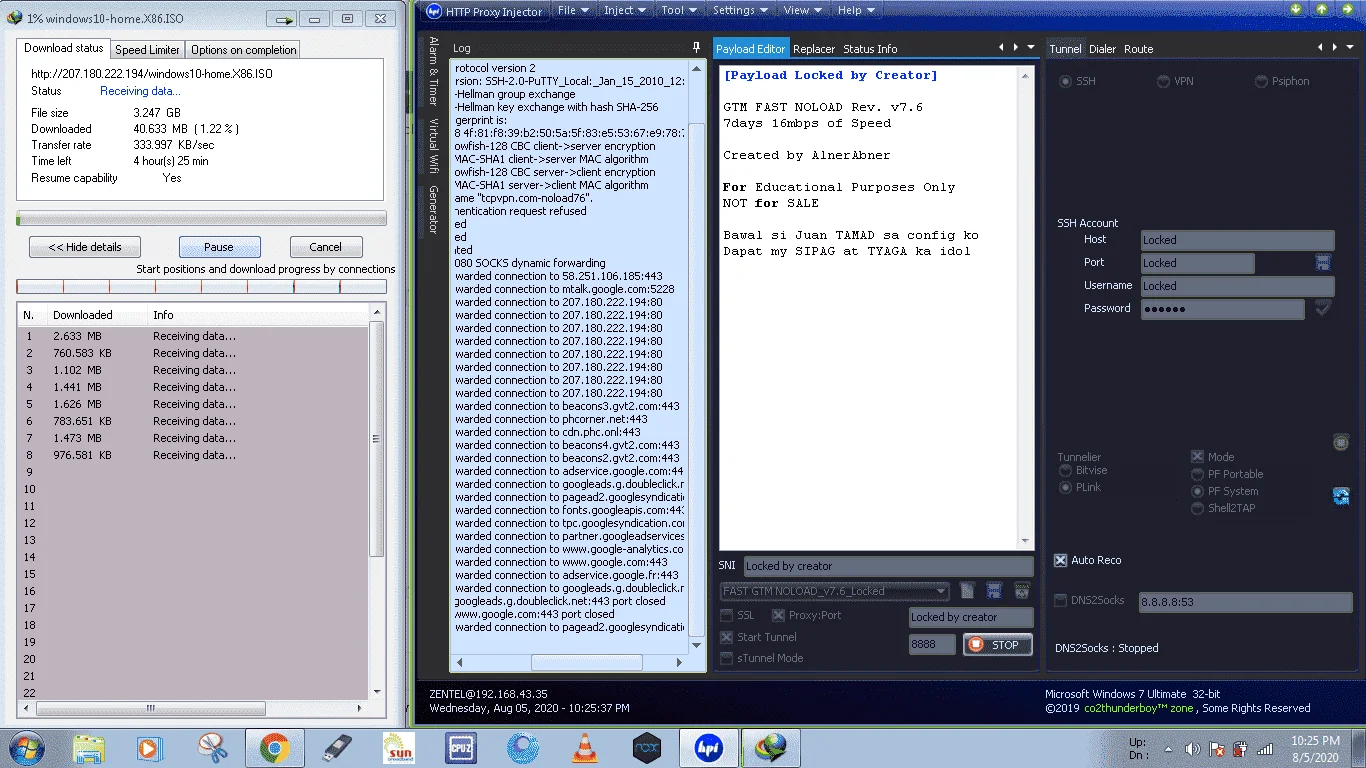Toggle the Proxy:Port checkbox
Screen dimensions: 1366x768
click(778, 615)
